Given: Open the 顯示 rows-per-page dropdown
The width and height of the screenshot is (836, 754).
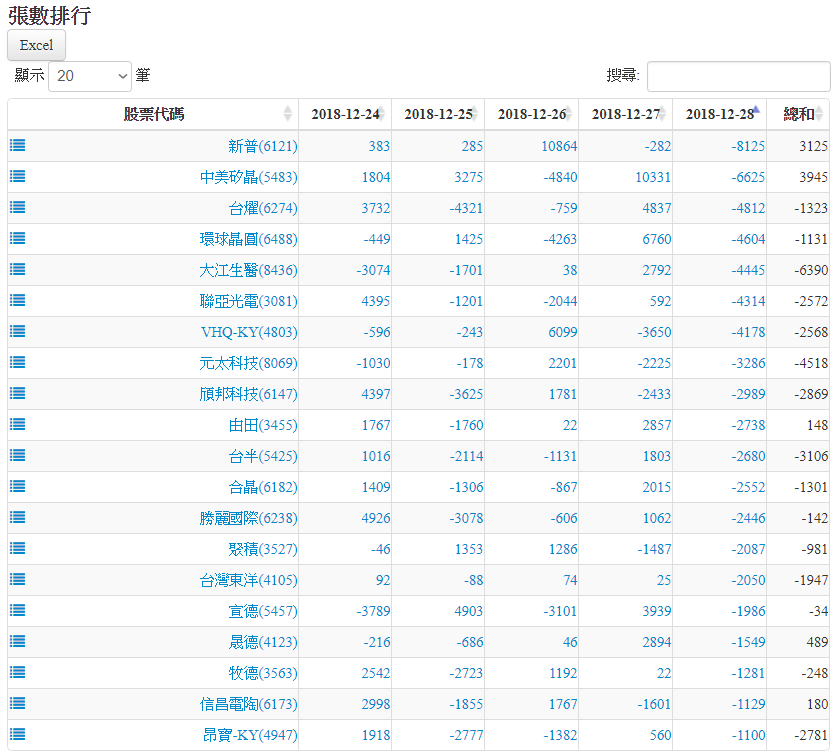Looking at the screenshot, I should pos(90,76).
